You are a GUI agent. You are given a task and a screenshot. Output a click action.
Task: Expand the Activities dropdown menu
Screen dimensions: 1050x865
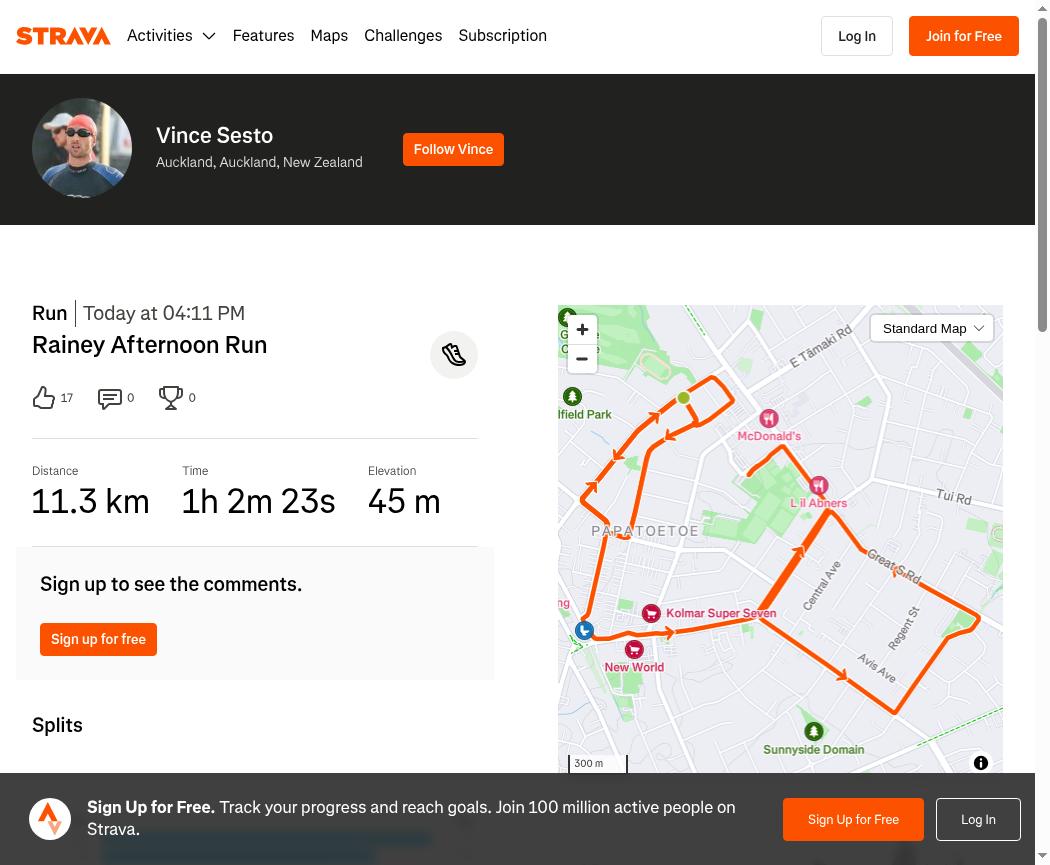tap(171, 35)
